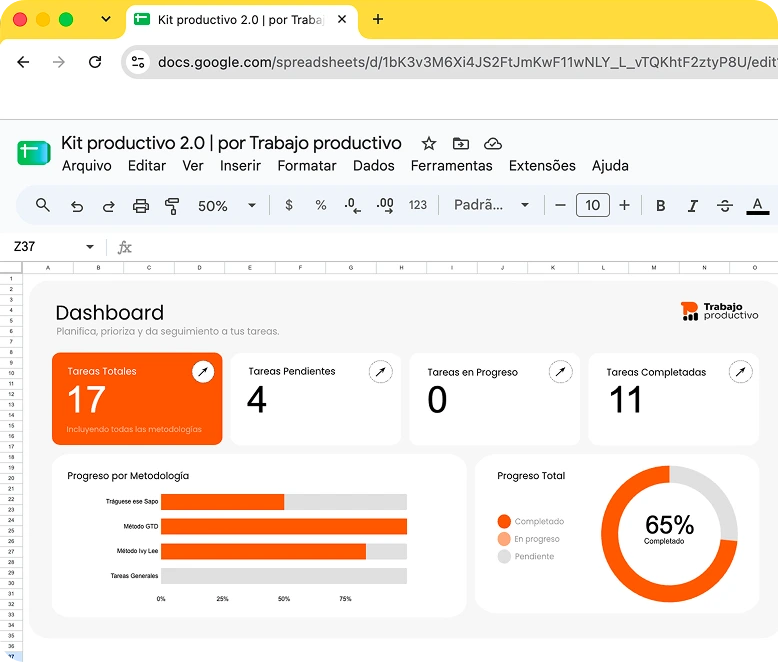778x662 pixels.
Task: Open more number formats 123
Action: tap(418, 205)
